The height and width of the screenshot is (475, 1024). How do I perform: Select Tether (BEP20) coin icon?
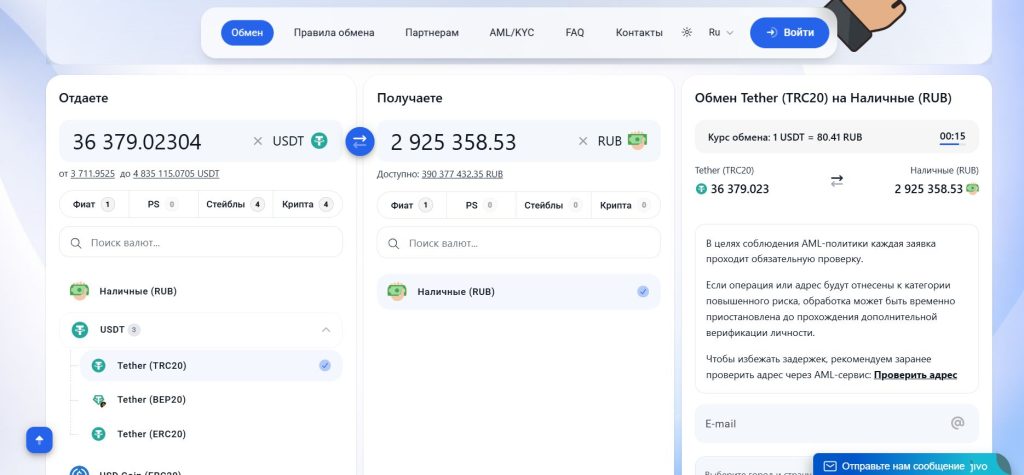point(99,400)
